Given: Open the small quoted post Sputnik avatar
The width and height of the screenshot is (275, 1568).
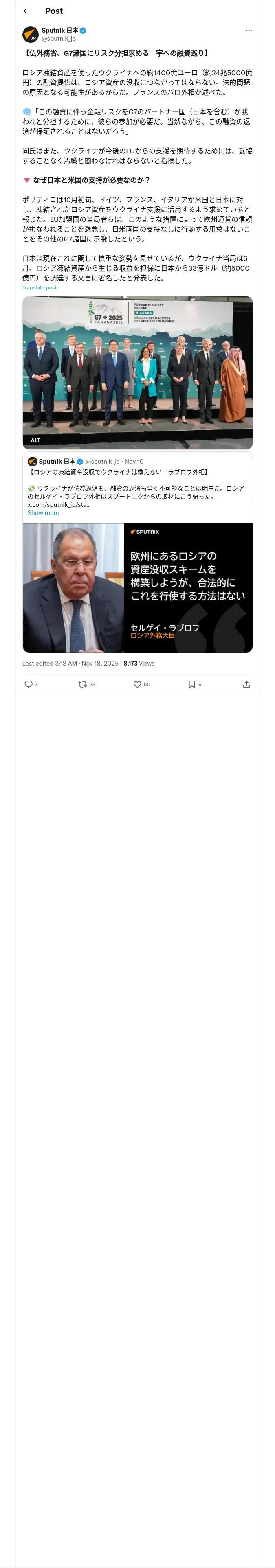Looking at the screenshot, I should pos(32,461).
